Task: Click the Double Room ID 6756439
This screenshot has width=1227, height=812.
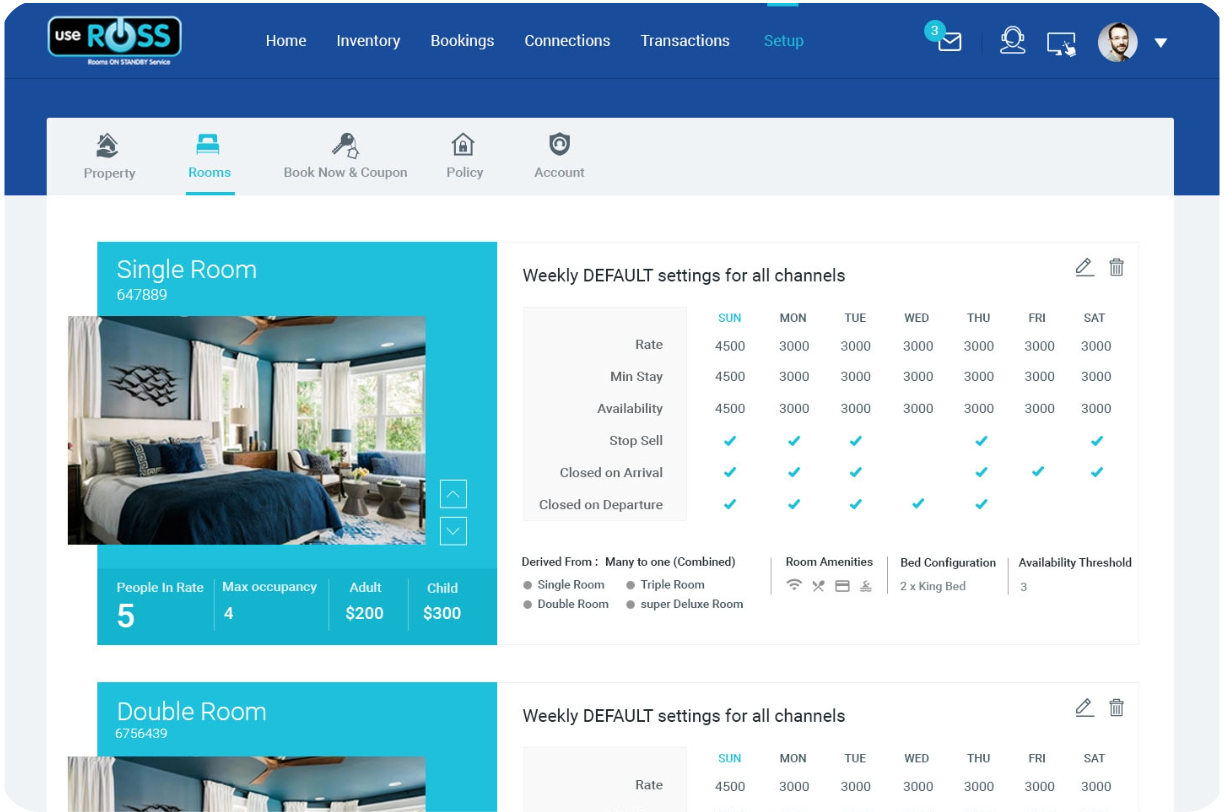Action: [x=141, y=734]
